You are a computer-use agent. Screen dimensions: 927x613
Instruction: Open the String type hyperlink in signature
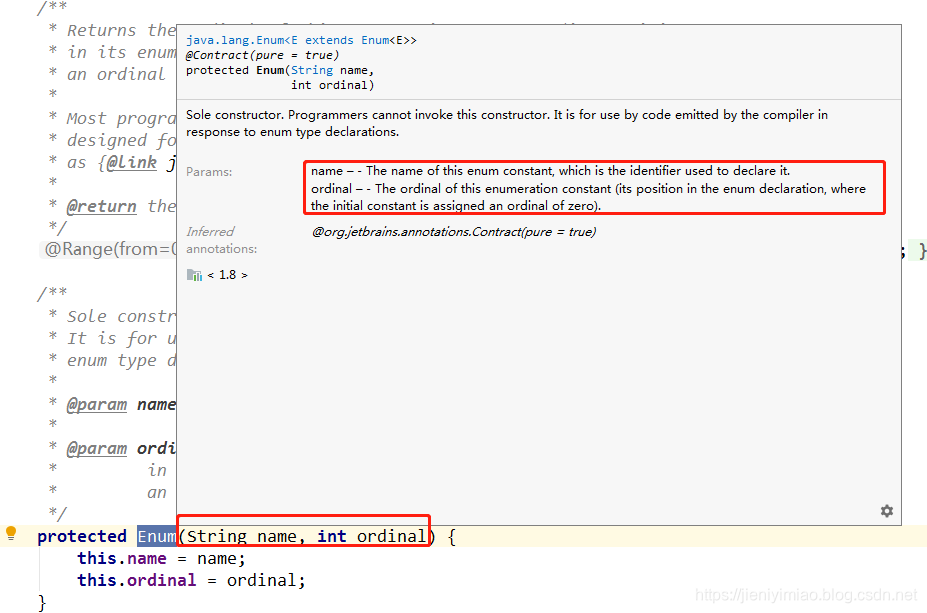[x=311, y=69]
